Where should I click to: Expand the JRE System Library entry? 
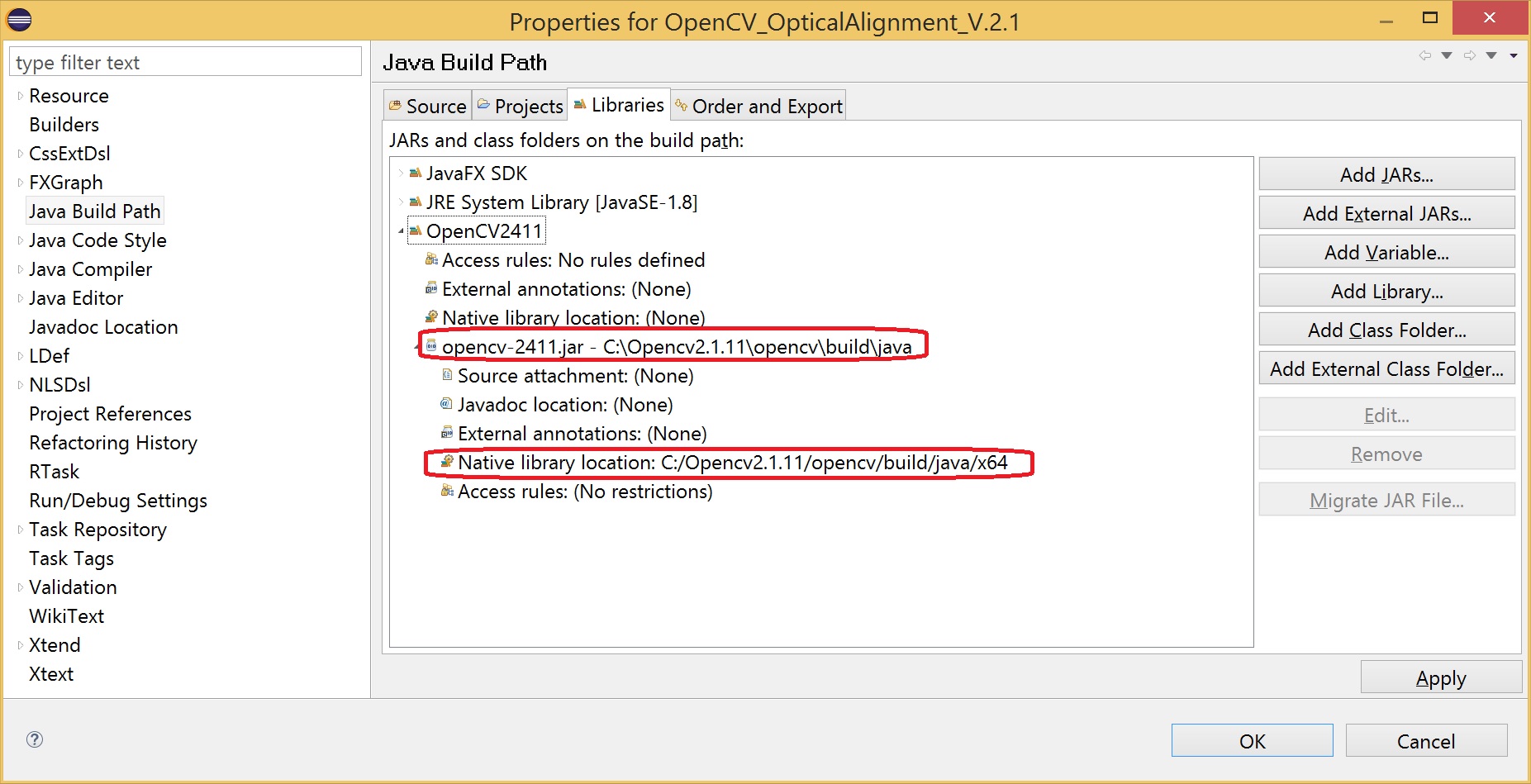[399, 202]
